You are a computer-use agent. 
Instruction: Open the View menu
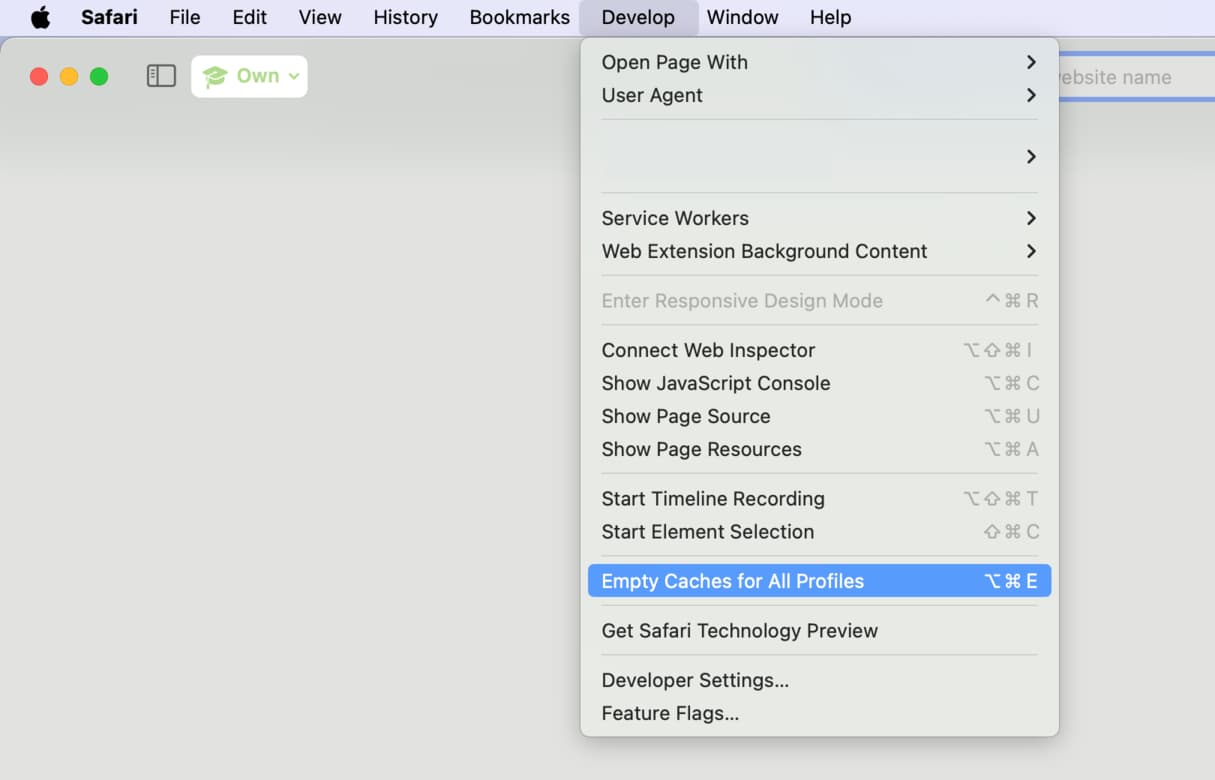pos(320,17)
